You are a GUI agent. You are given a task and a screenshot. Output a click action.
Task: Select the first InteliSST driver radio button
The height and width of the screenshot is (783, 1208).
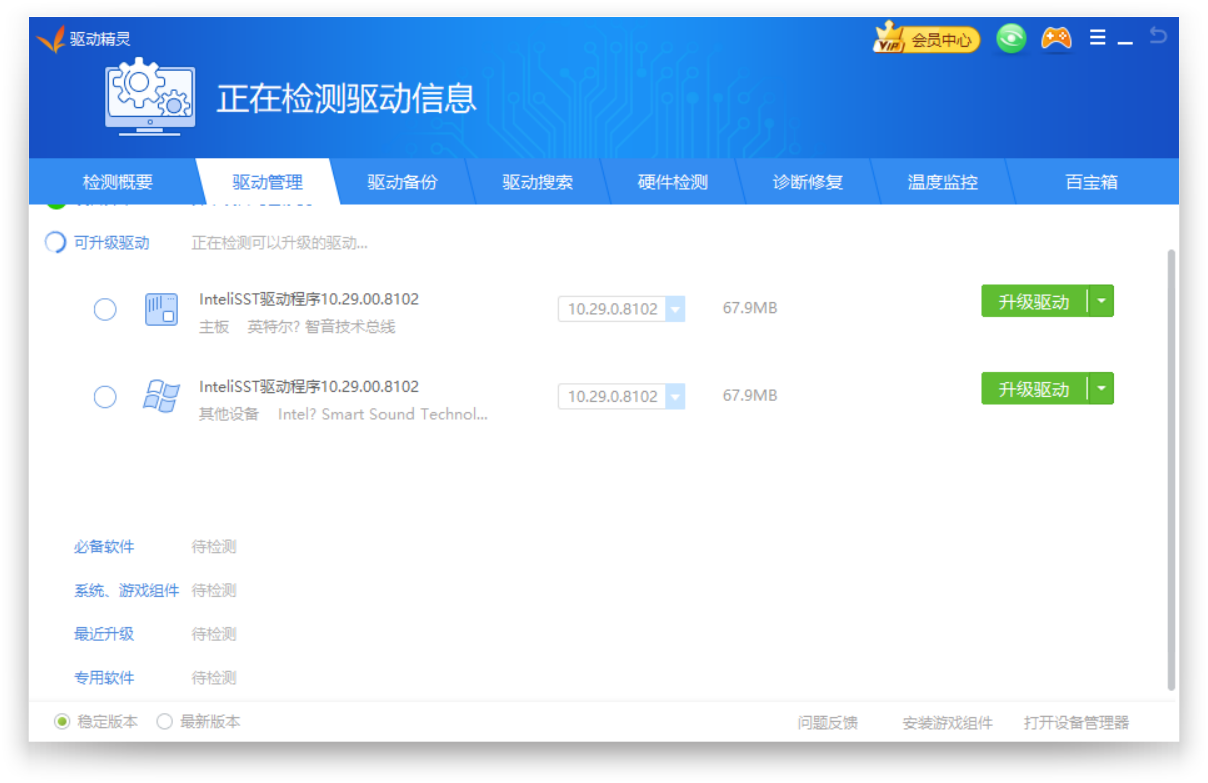(105, 309)
